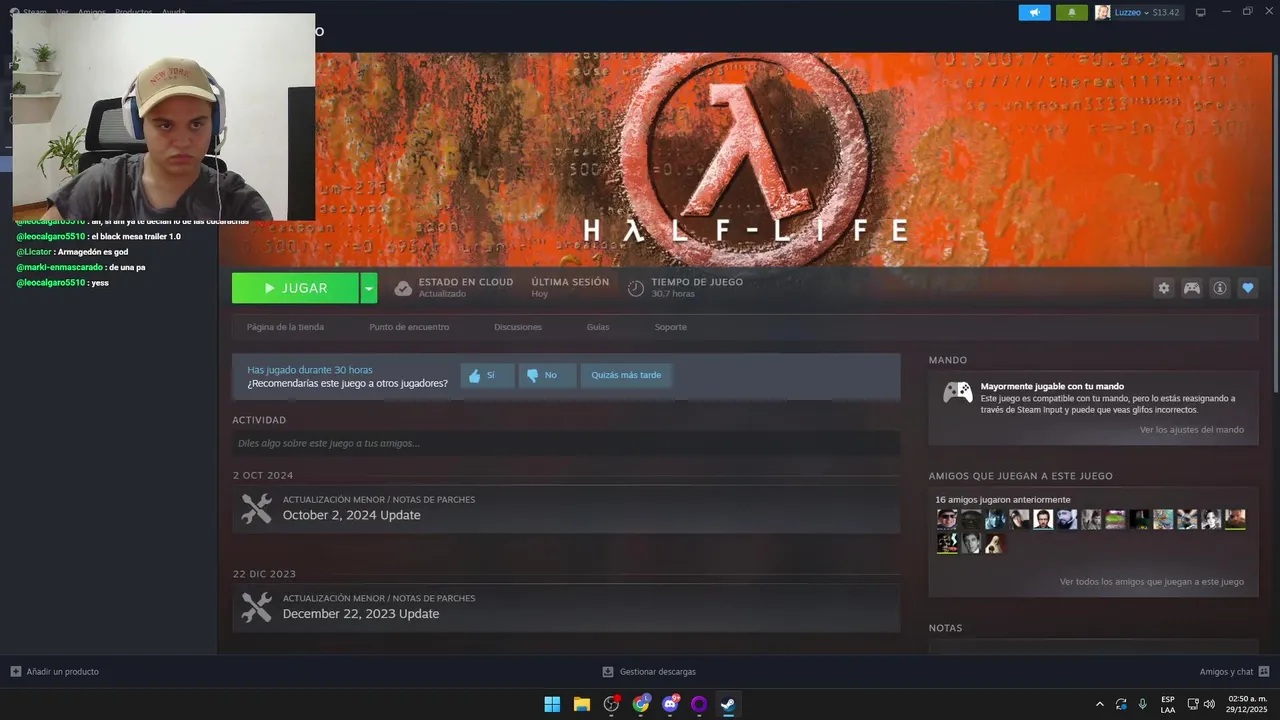The height and width of the screenshot is (720, 1280).
Task: Show hidden tray icons chevron
Action: click(1100, 704)
